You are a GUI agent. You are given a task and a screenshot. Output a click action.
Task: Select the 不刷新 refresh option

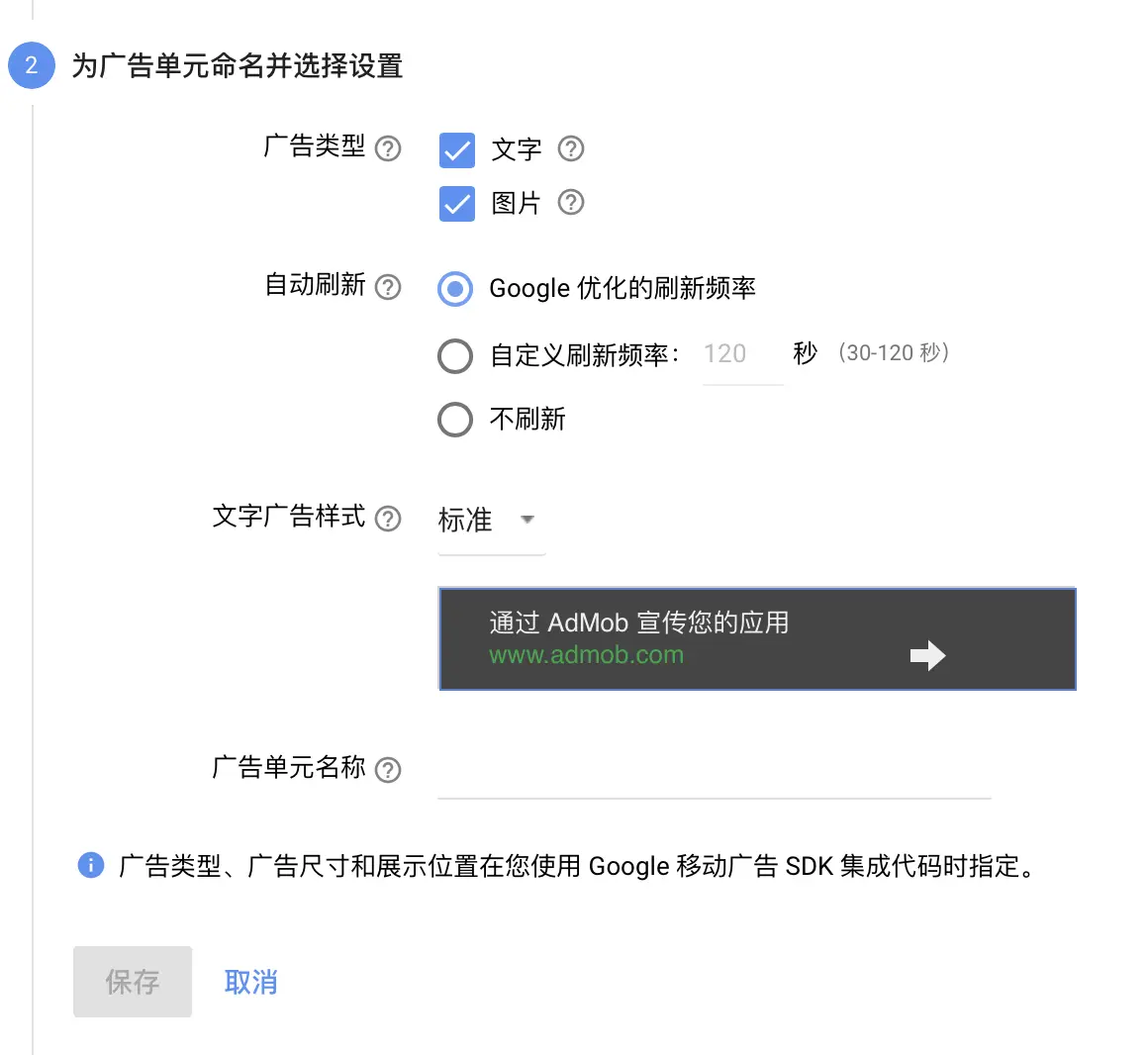[x=454, y=419]
